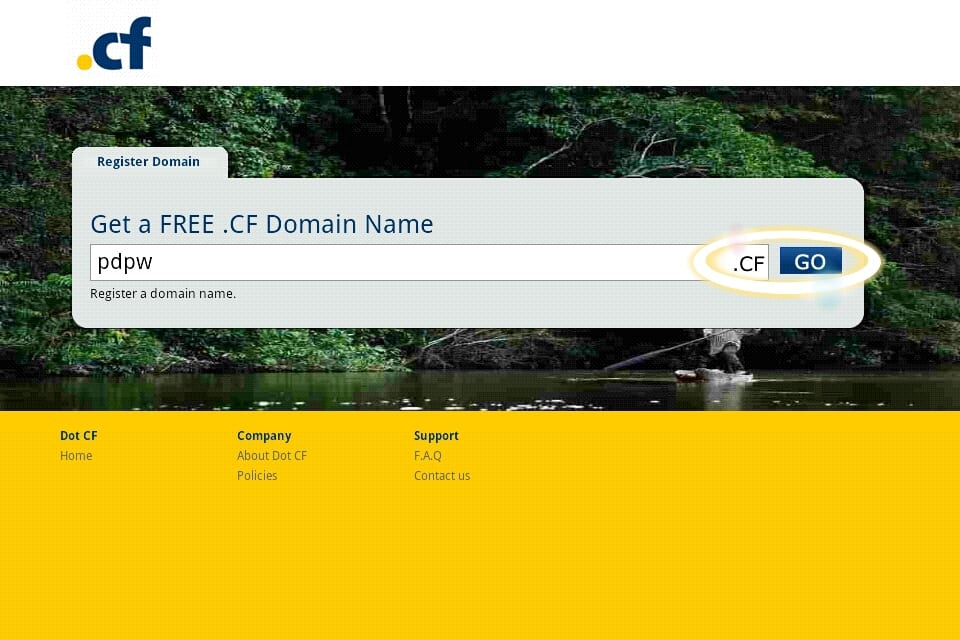The width and height of the screenshot is (960, 640).
Task: Click the GO button
Action: click(811, 262)
